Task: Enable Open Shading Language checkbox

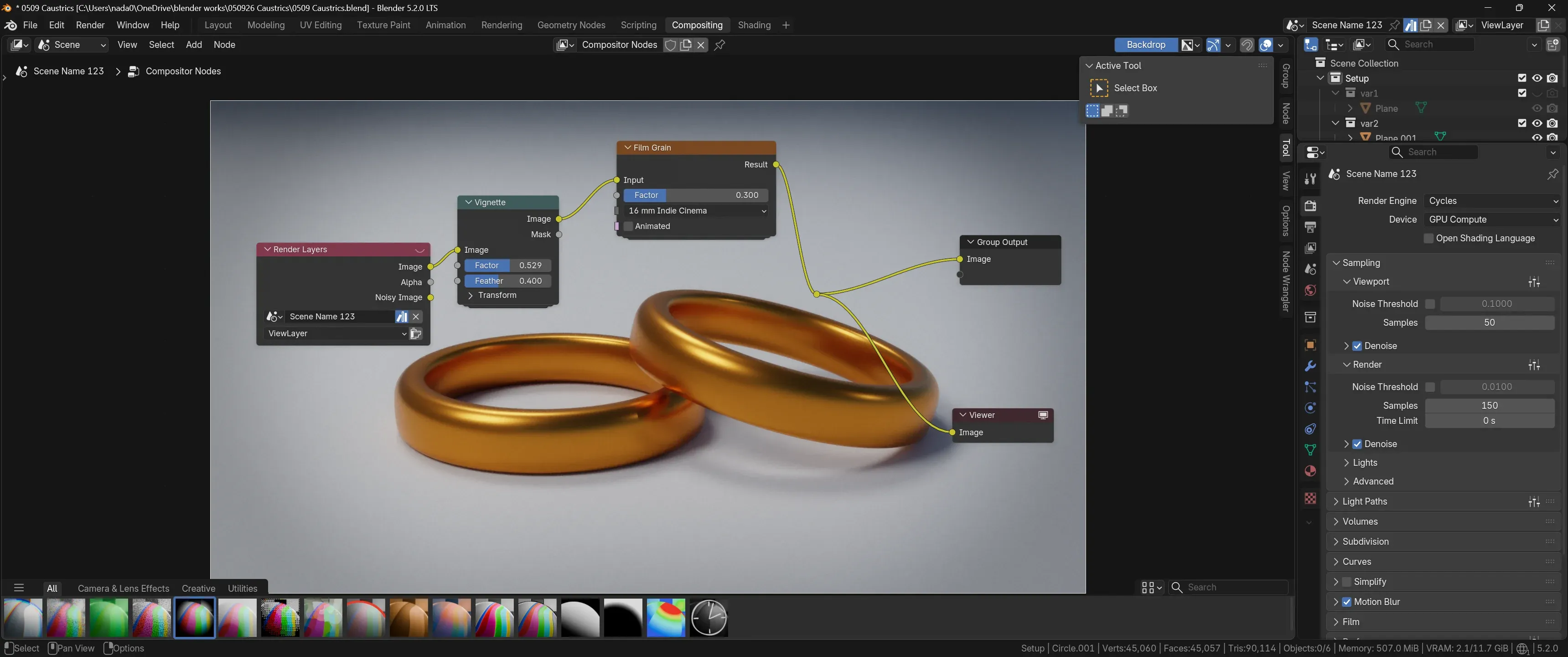Action: (x=1428, y=238)
